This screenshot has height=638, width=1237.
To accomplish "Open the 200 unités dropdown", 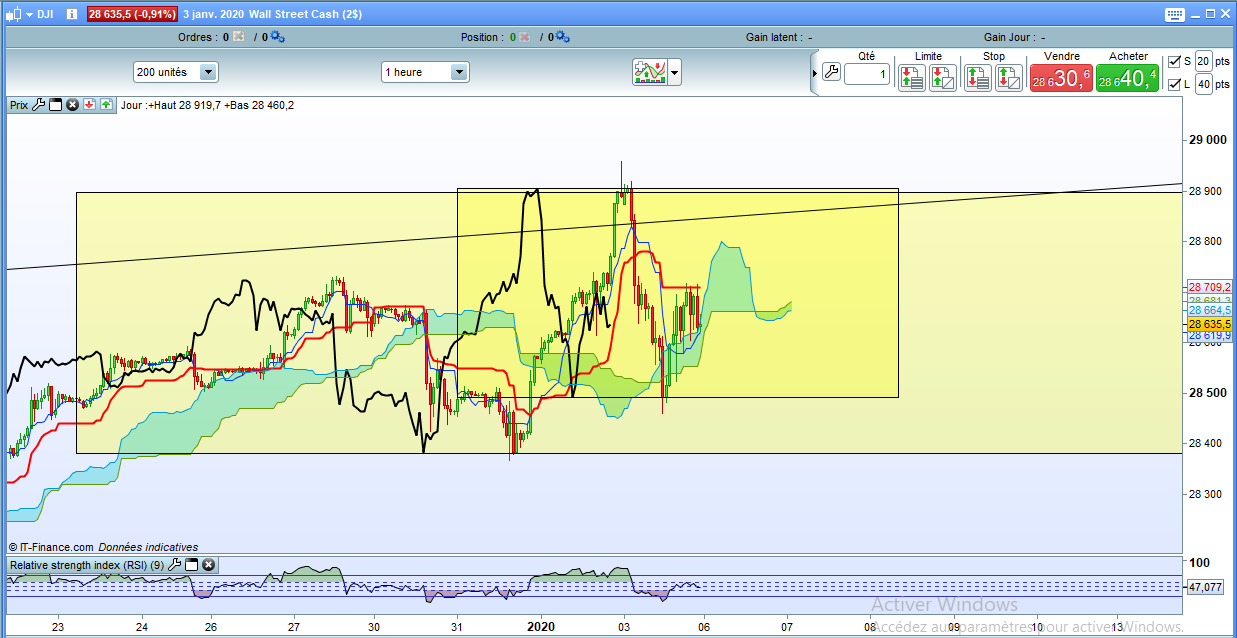I will (175, 72).
